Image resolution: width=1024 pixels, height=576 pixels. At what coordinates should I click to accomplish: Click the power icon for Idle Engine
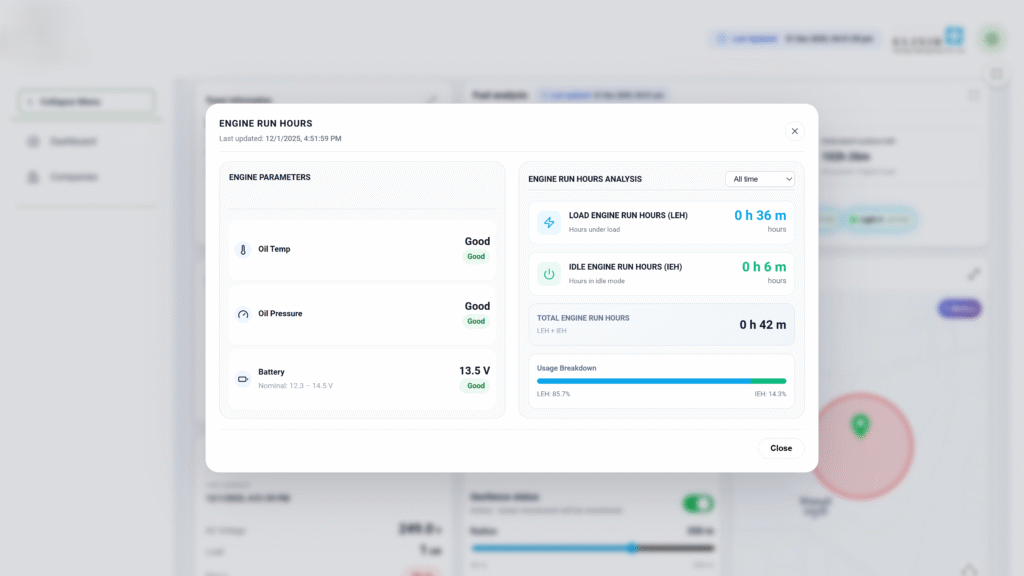tap(549, 274)
